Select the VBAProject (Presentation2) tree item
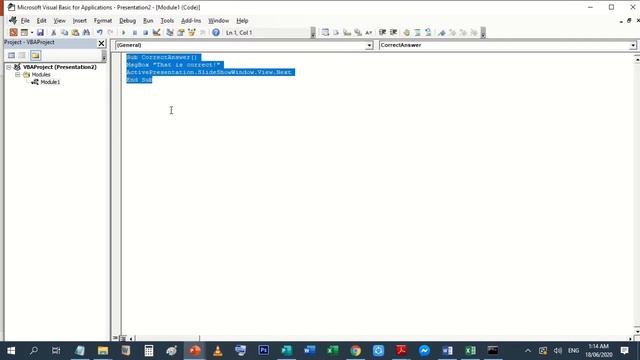Image resolution: width=640 pixels, height=360 pixels. [60, 67]
